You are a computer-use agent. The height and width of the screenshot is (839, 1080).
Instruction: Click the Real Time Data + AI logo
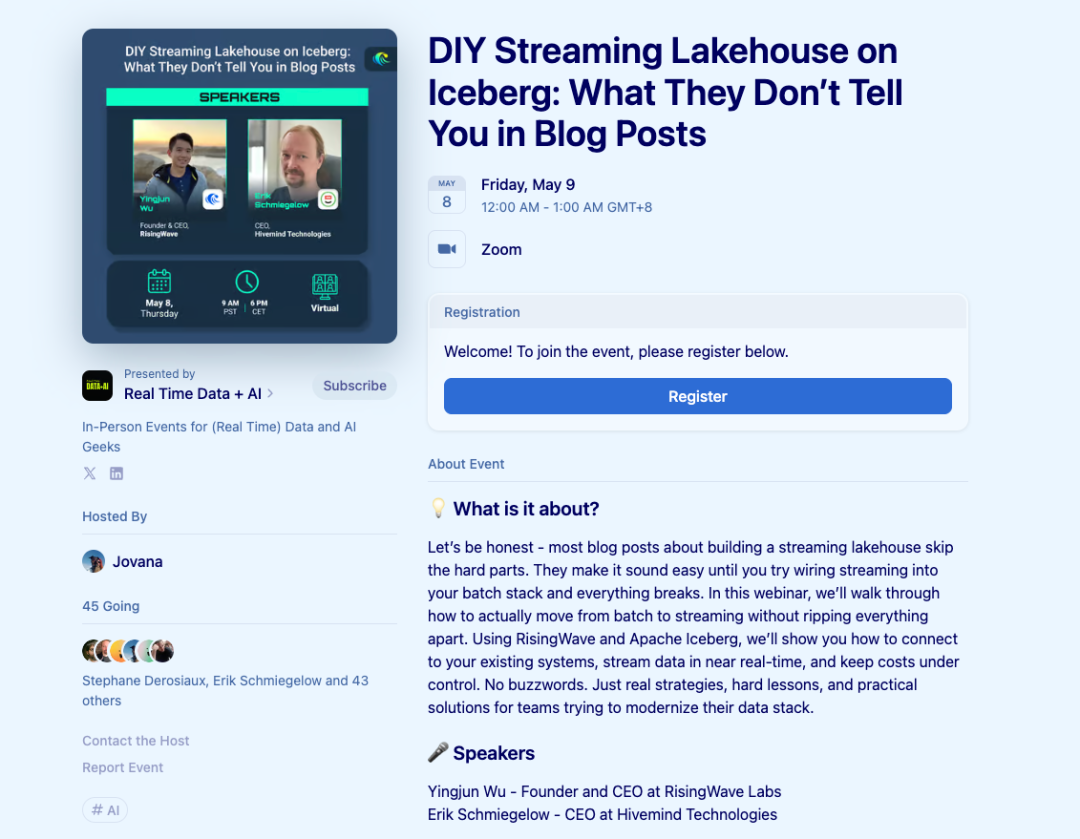point(97,386)
